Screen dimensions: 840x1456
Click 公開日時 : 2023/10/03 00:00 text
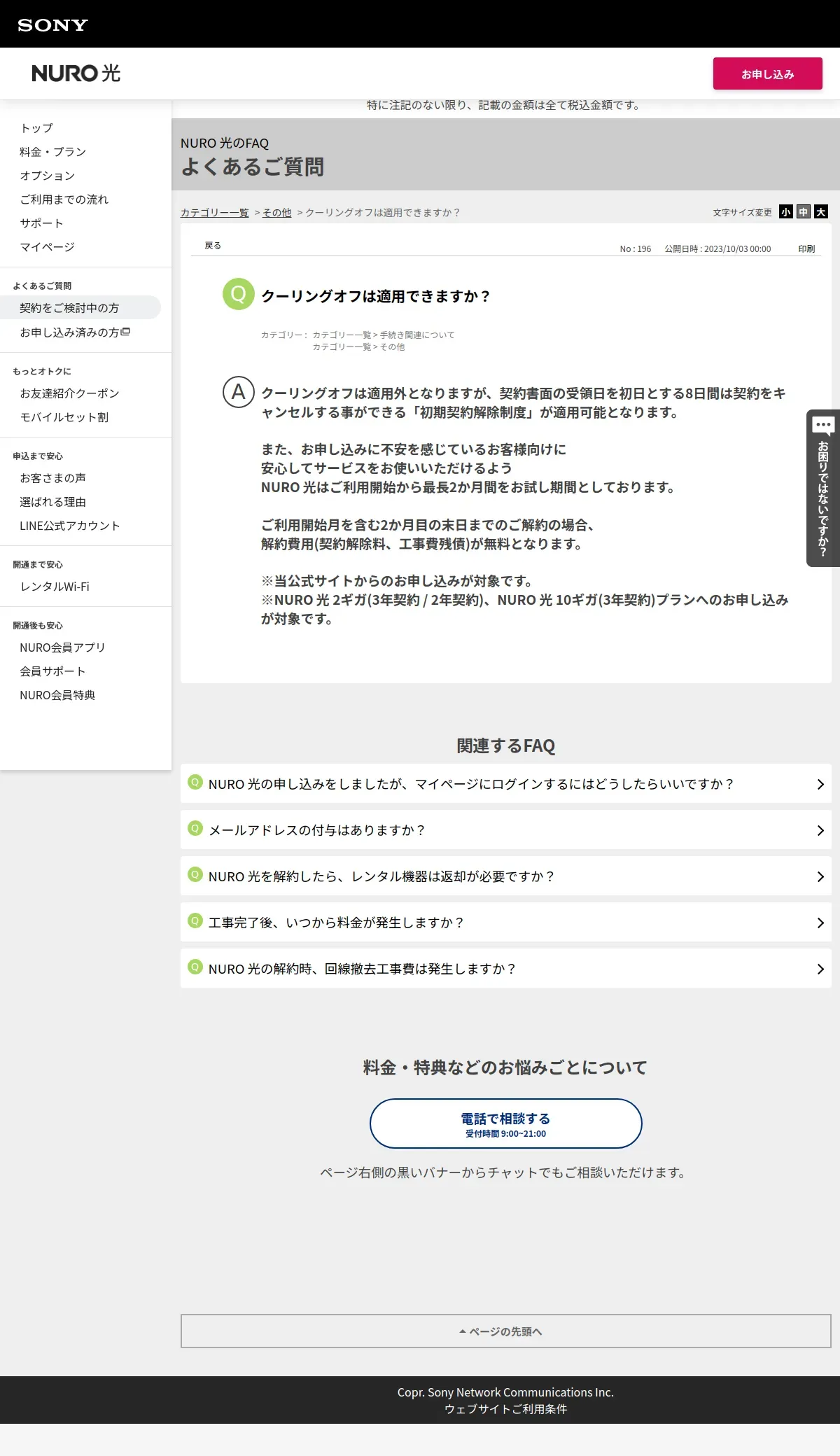pos(717,248)
